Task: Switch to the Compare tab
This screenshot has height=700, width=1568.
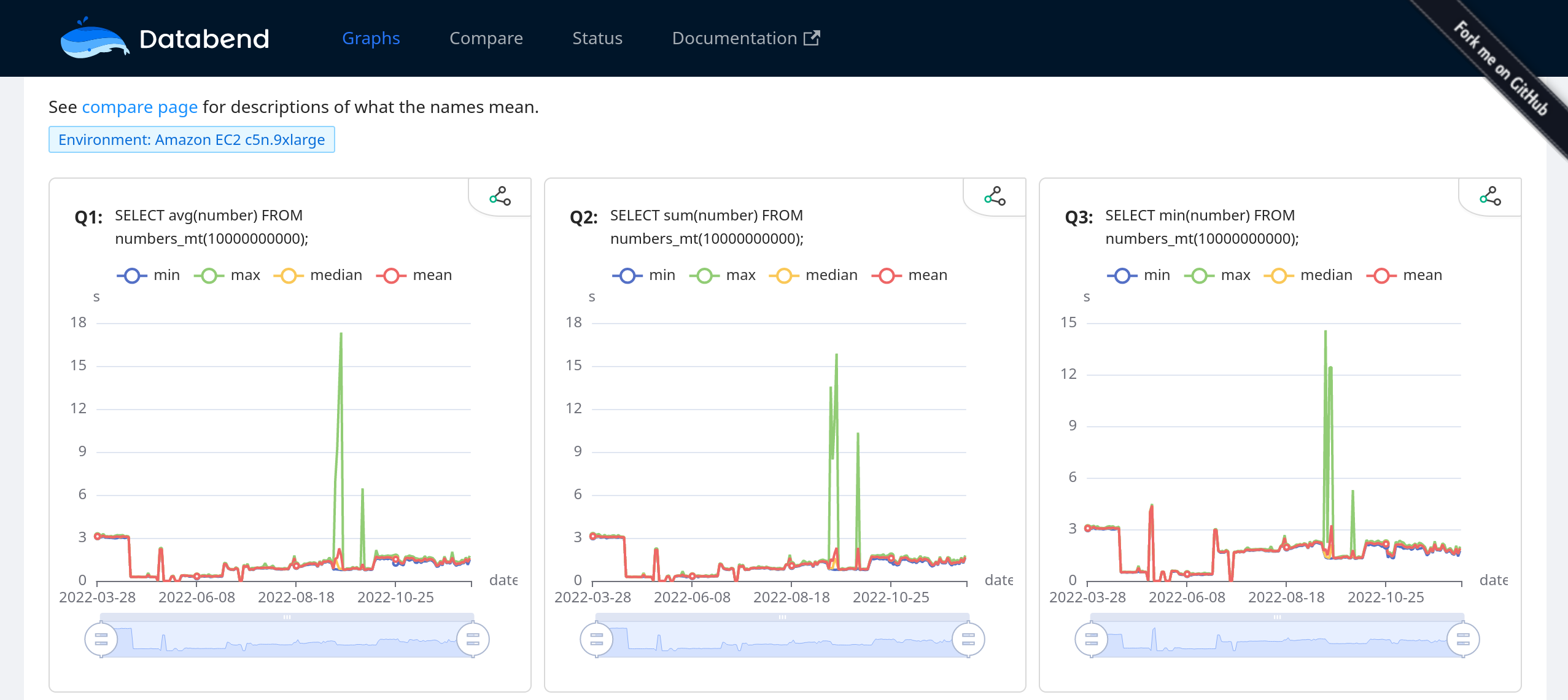Action: [x=486, y=38]
